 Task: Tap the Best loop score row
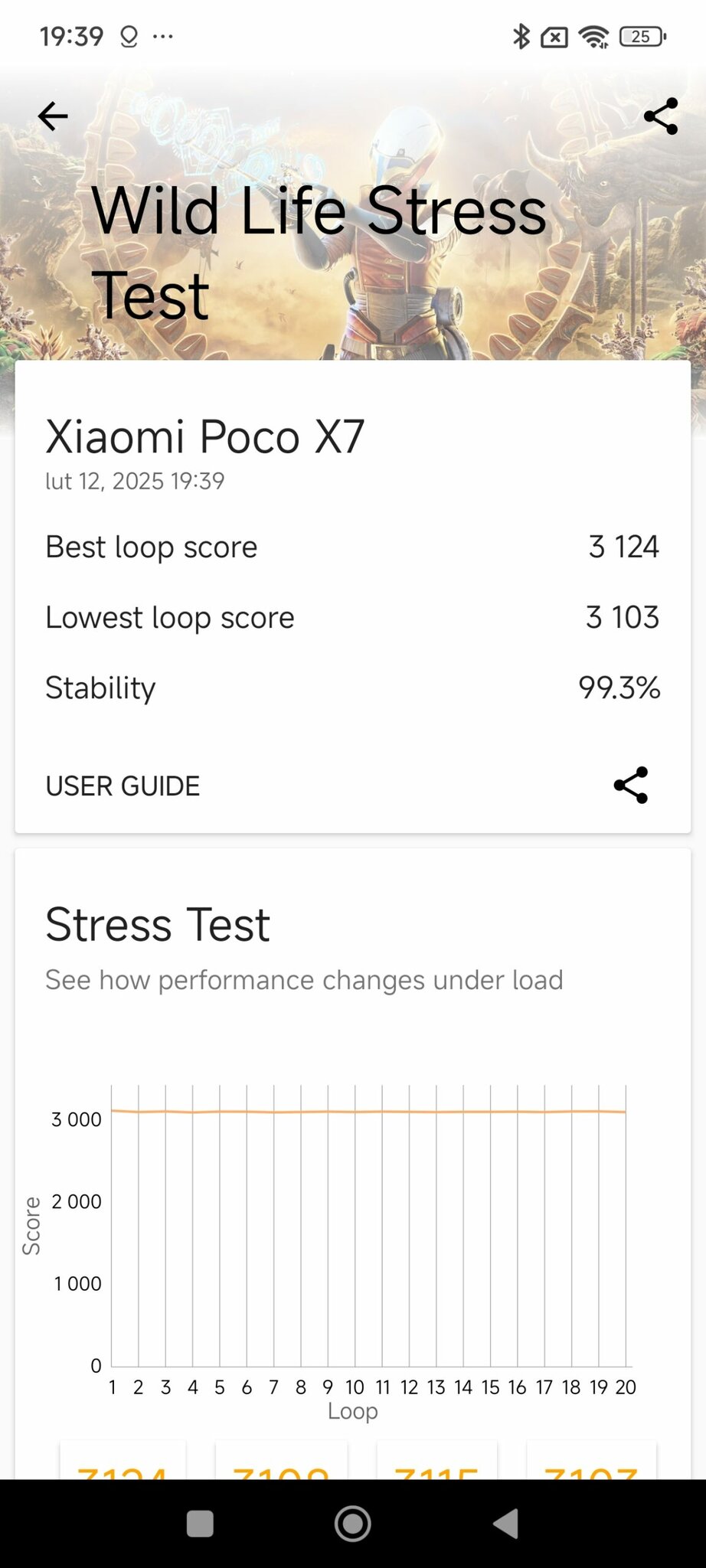click(x=352, y=547)
